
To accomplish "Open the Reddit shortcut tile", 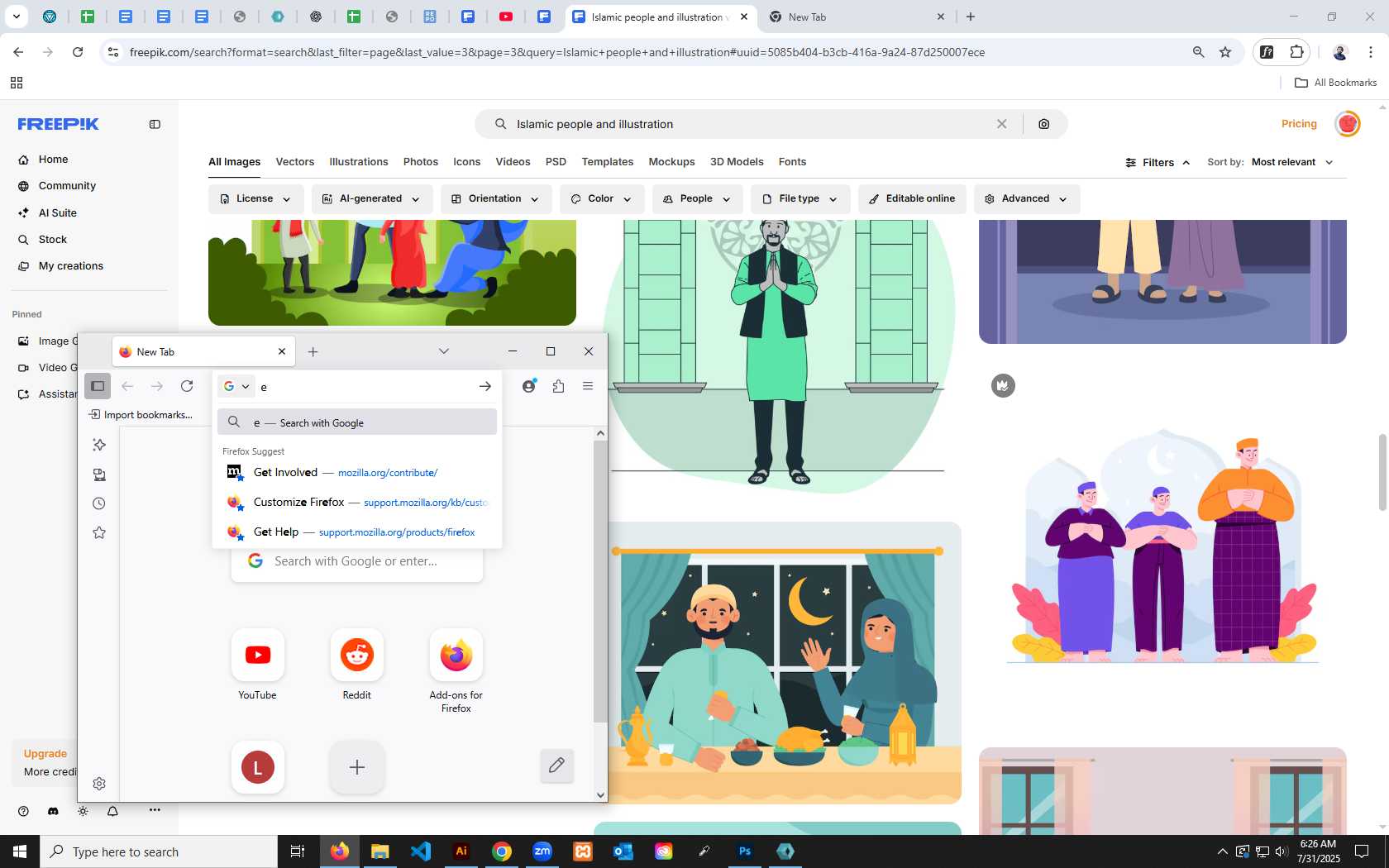I will [x=357, y=655].
